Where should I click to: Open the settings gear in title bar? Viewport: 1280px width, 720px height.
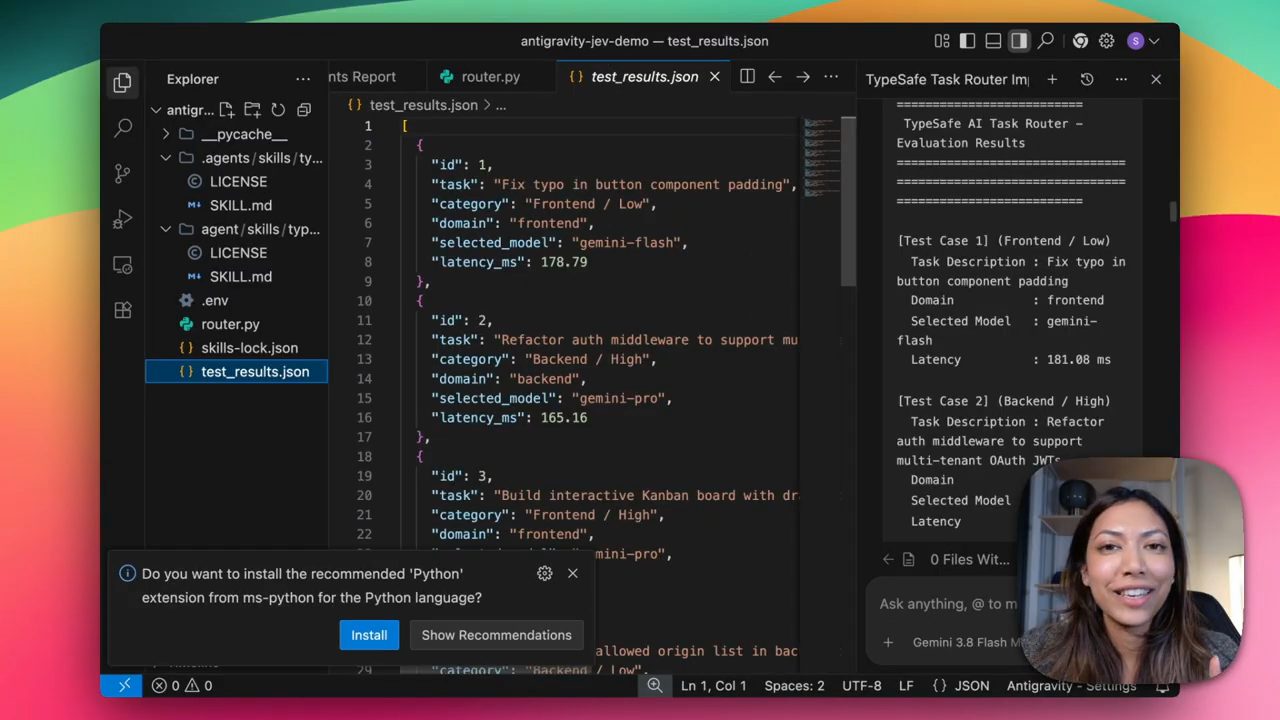click(x=1106, y=41)
